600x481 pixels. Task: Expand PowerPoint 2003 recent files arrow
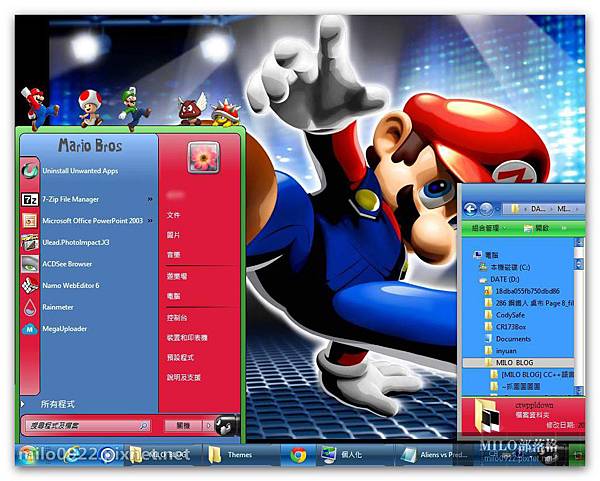point(150,221)
